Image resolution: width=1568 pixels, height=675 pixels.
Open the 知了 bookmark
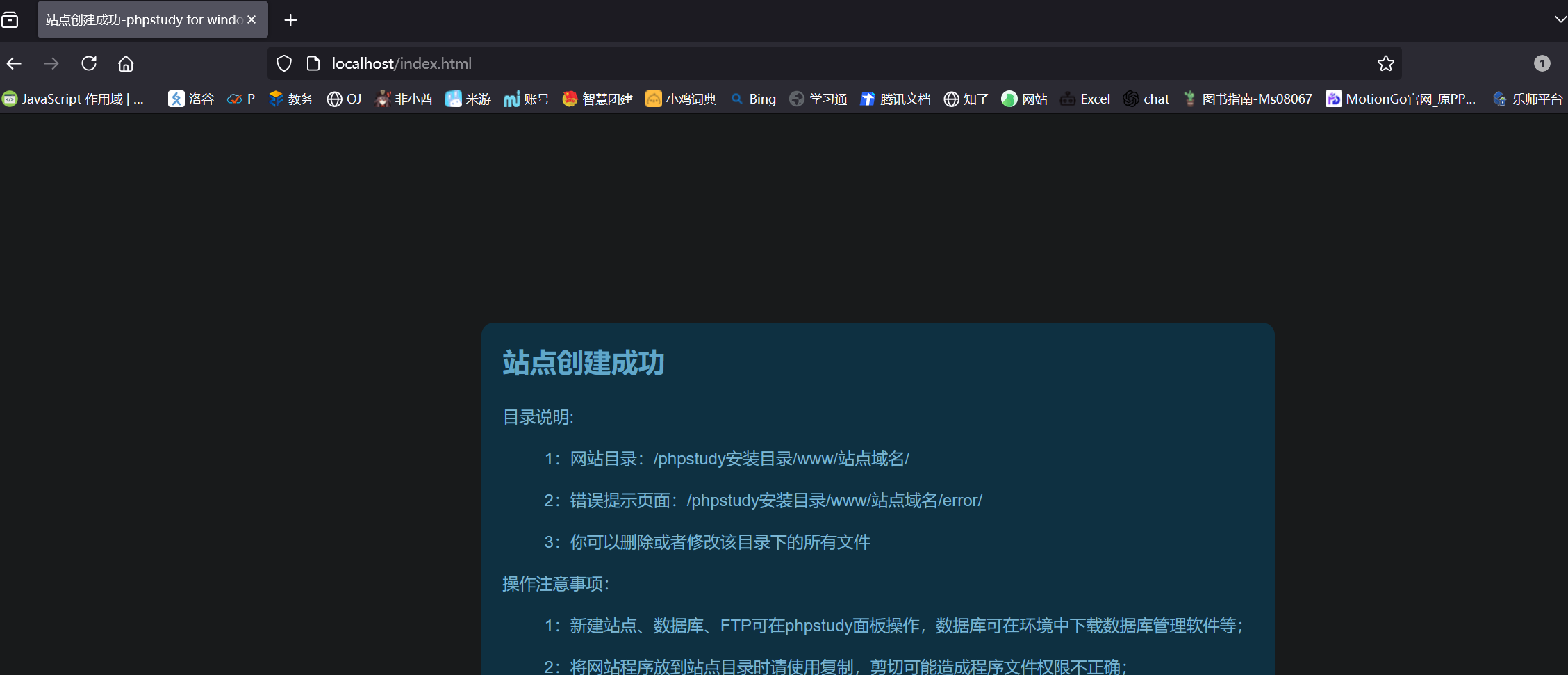point(966,99)
